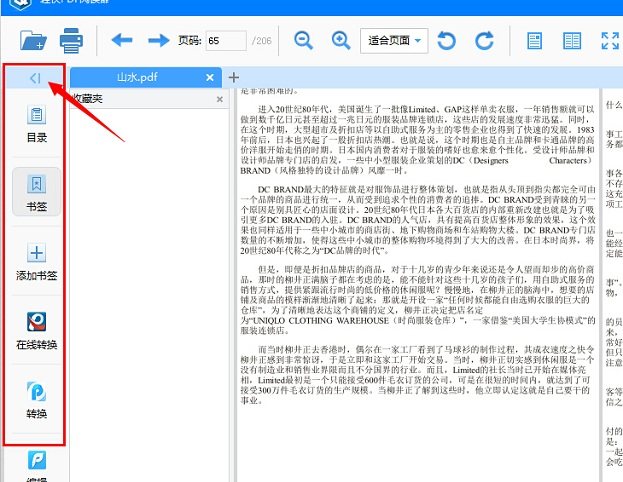Collapse the sidebar with the arrow-bar icon

pos(35,78)
